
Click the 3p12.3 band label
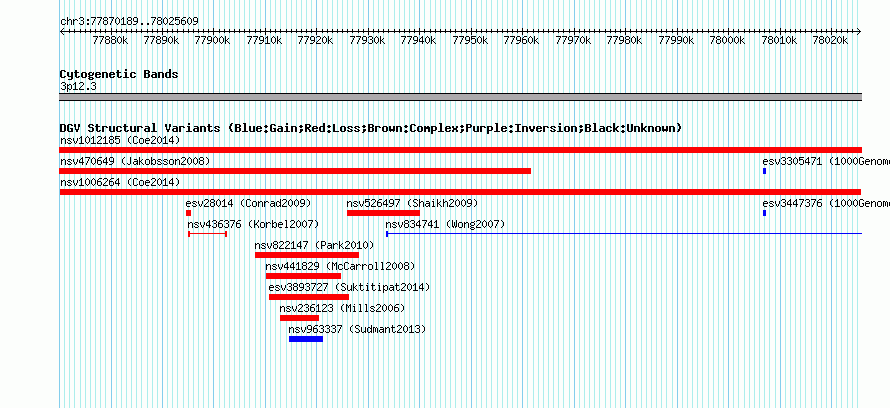tap(78, 87)
